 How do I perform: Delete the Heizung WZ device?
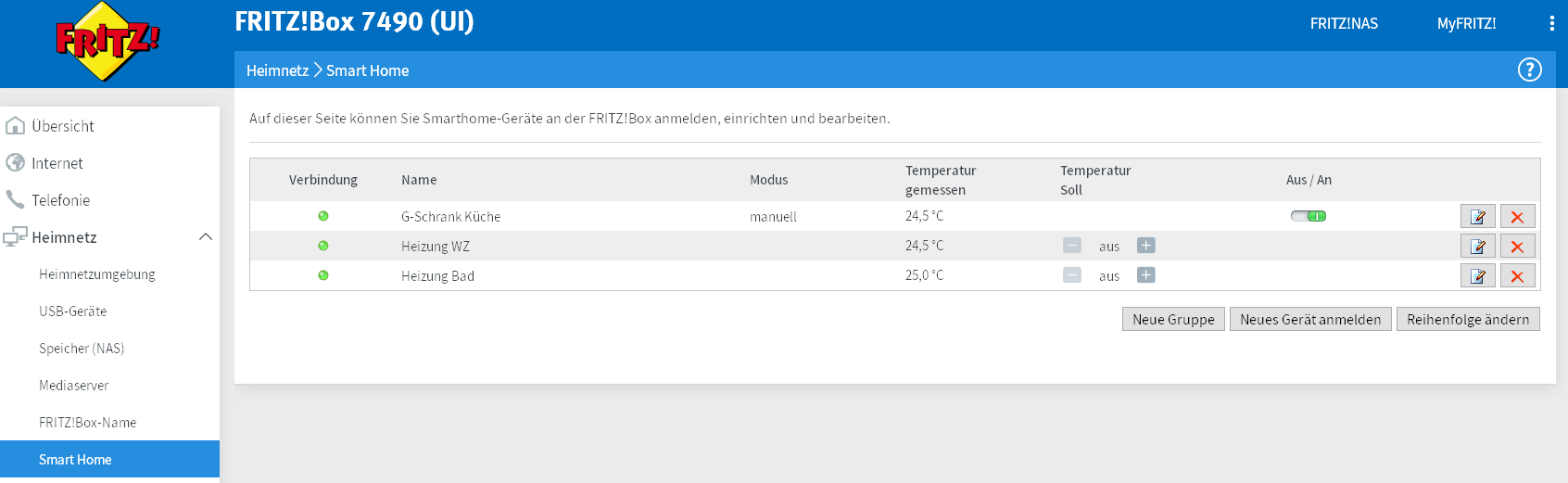coord(1517,247)
